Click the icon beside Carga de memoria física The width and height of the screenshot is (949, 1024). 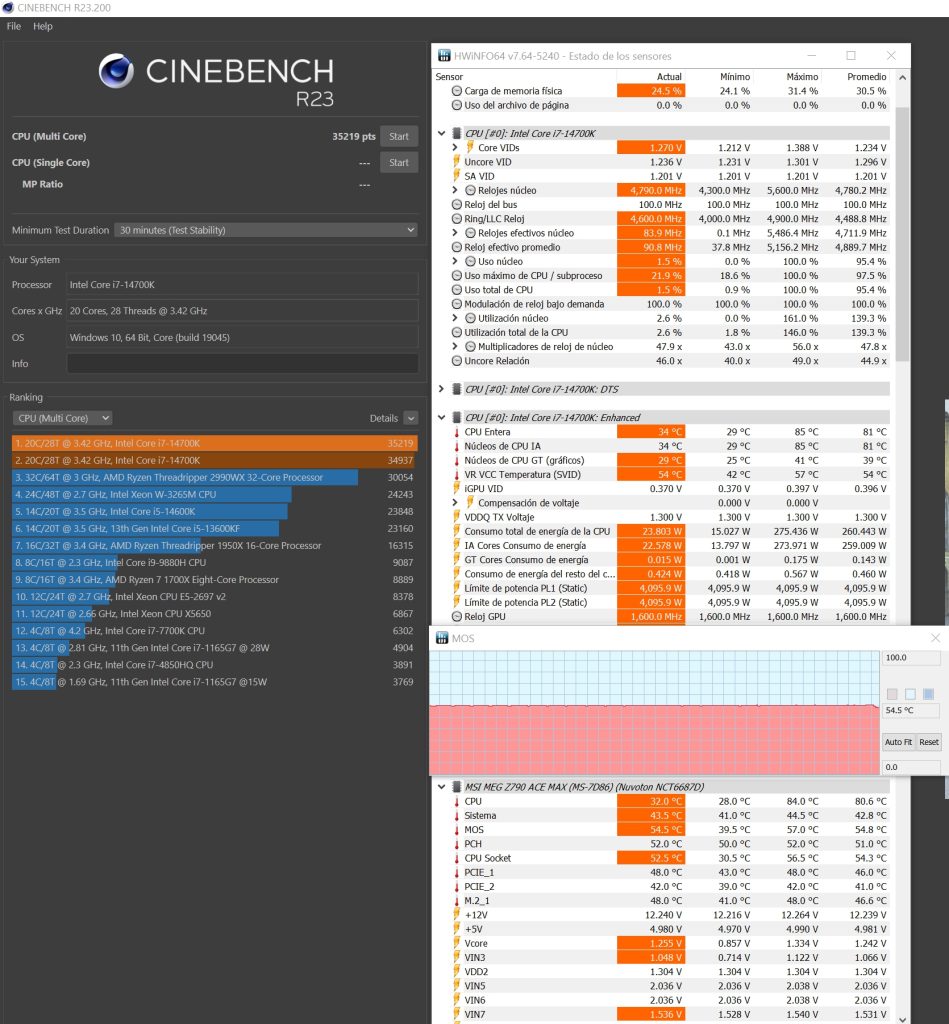pos(457,91)
